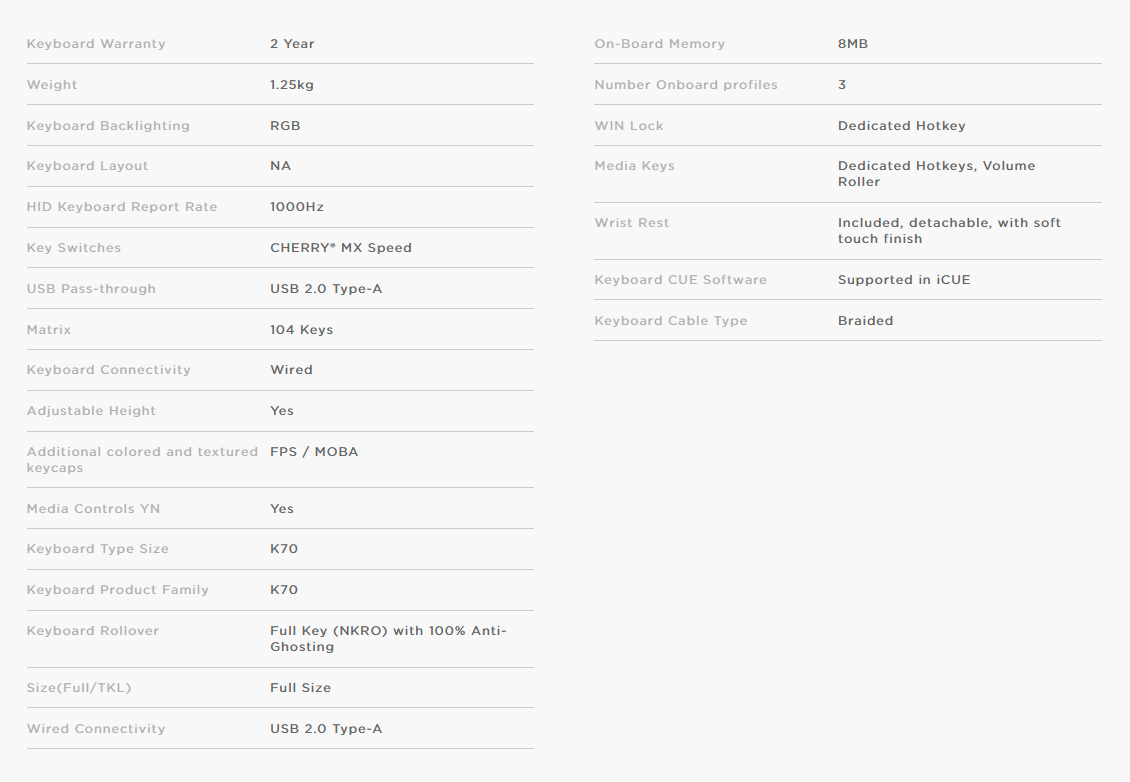The width and height of the screenshot is (1130, 782).
Task: Click the On-Board Memory label
Action: (660, 44)
